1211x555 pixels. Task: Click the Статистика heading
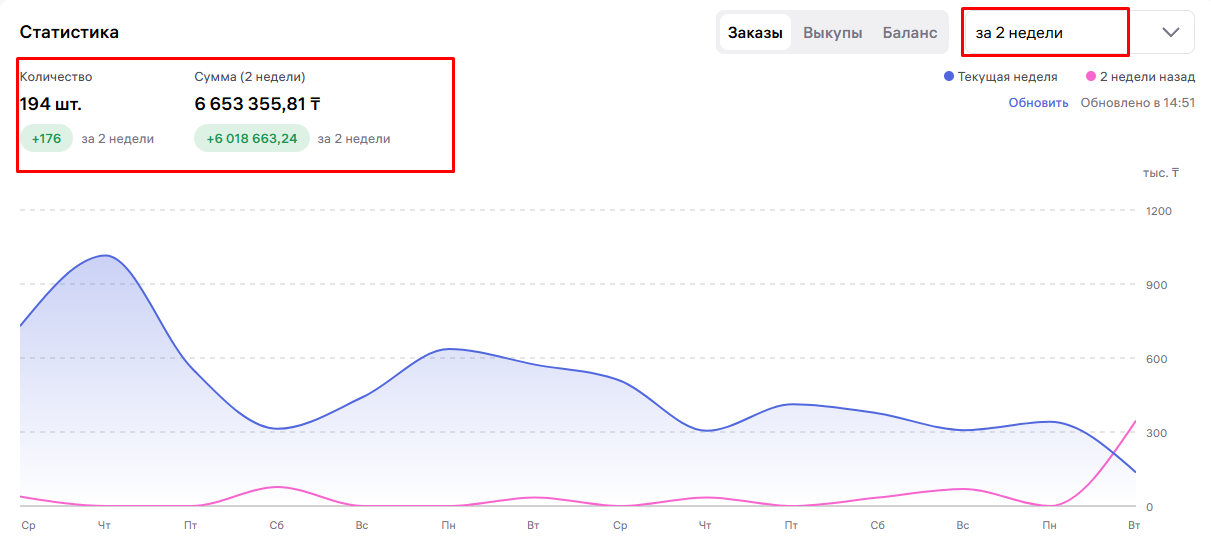(x=69, y=32)
